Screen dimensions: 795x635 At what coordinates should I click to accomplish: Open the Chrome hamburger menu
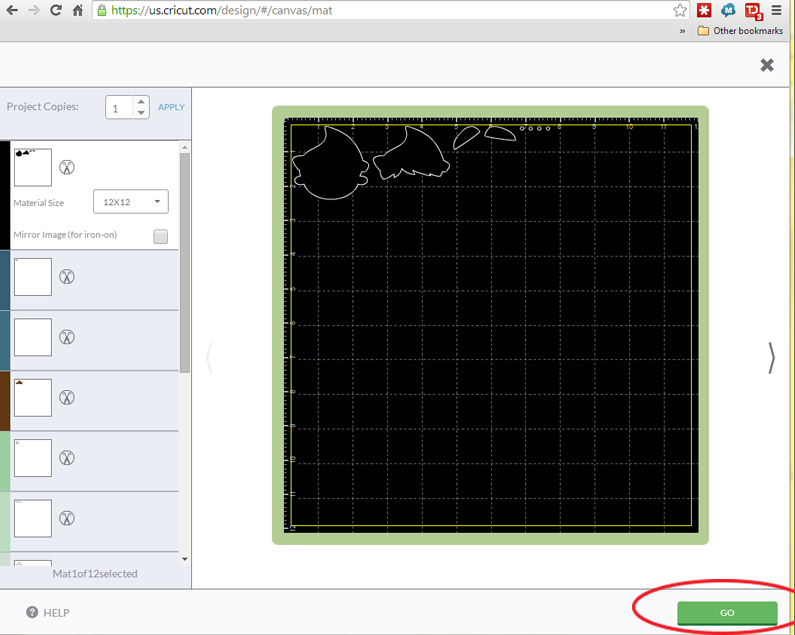pyautogui.click(x=777, y=10)
